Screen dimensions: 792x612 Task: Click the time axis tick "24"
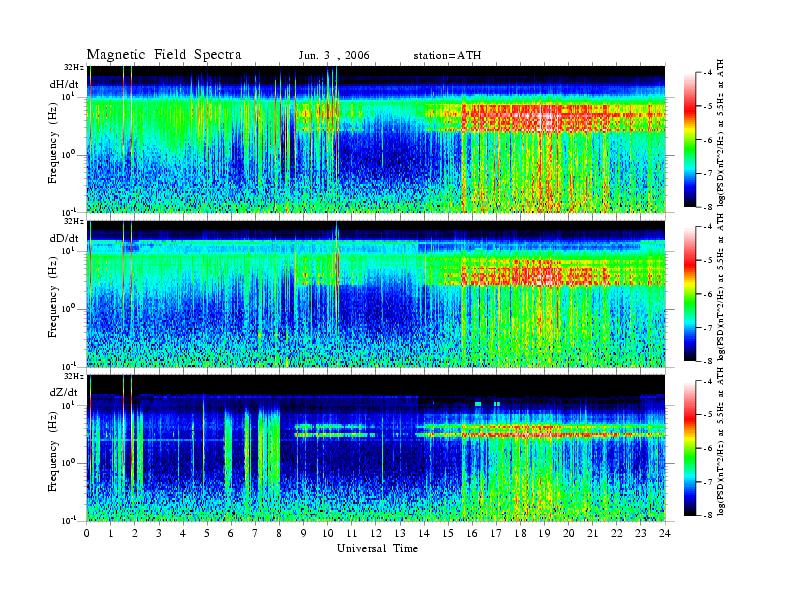pos(665,533)
